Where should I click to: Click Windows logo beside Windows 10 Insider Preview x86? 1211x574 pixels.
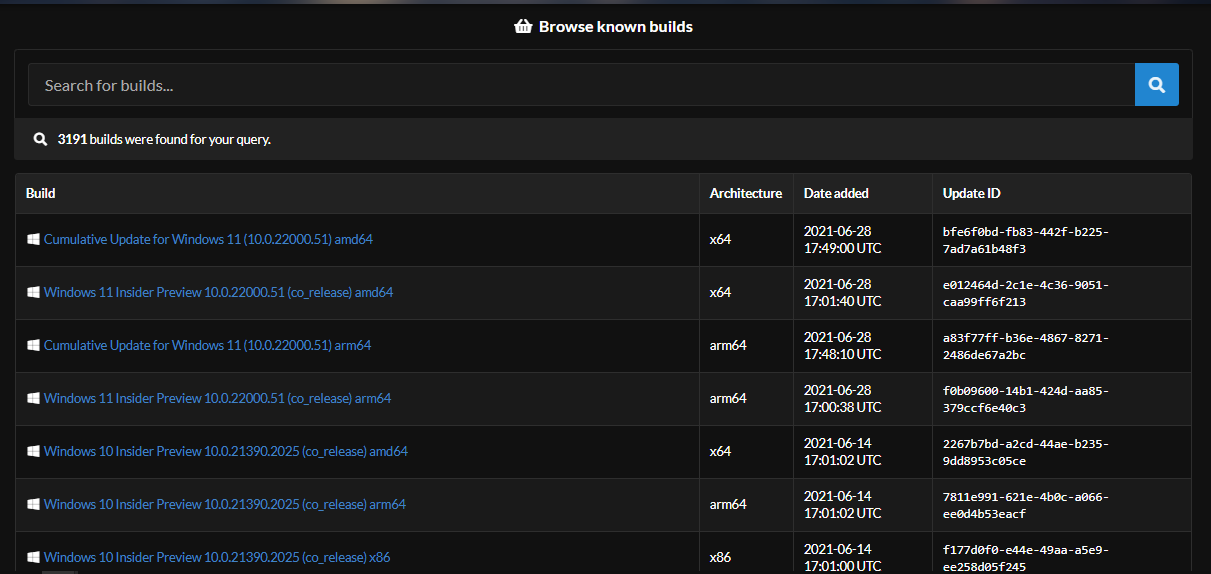(33, 557)
